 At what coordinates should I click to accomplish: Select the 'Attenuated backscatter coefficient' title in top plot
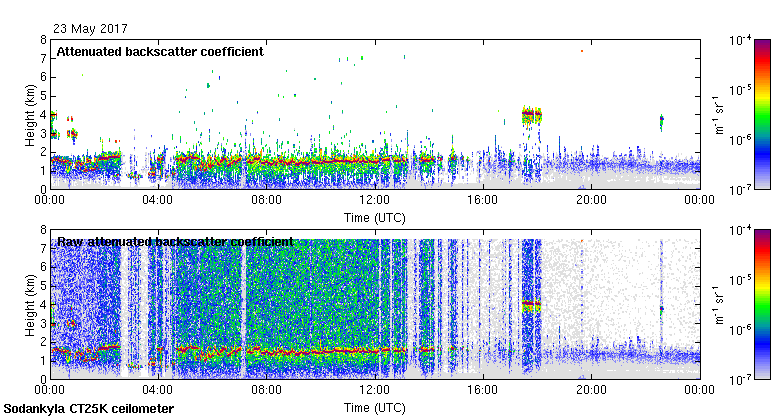pos(160,52)
